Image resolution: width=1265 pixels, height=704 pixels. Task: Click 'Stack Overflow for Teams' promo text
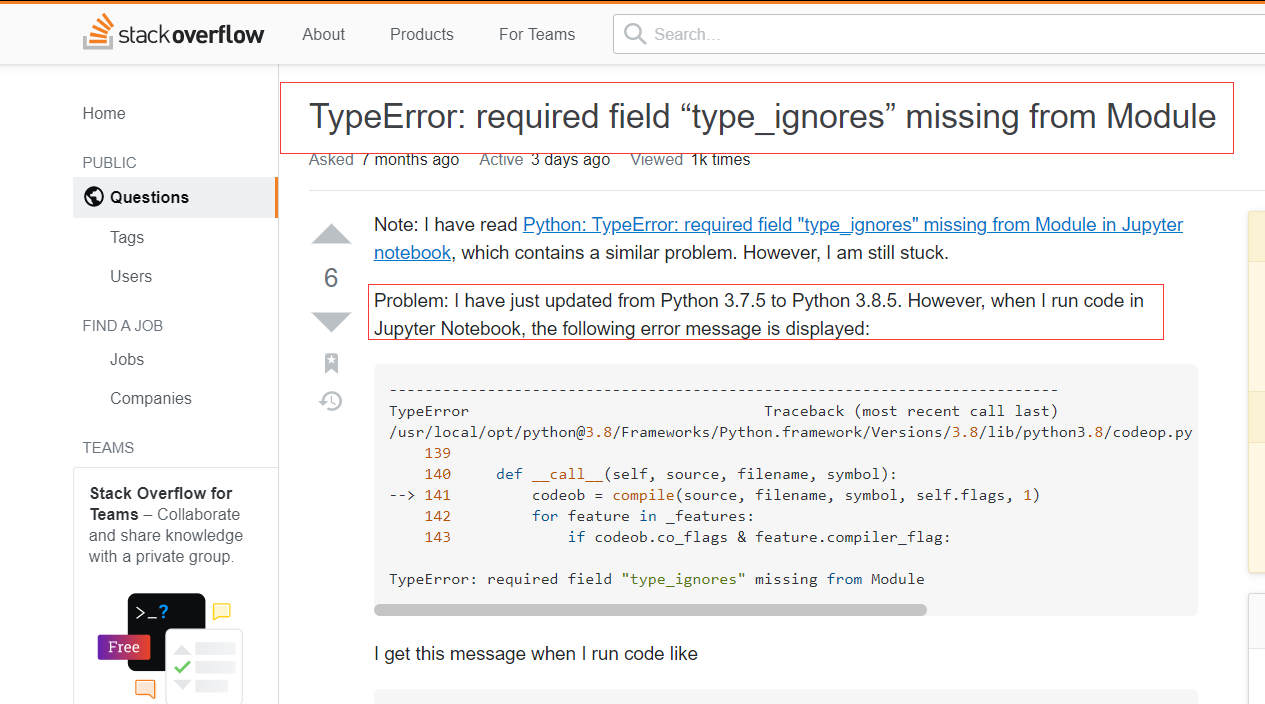tap(165, 525)
